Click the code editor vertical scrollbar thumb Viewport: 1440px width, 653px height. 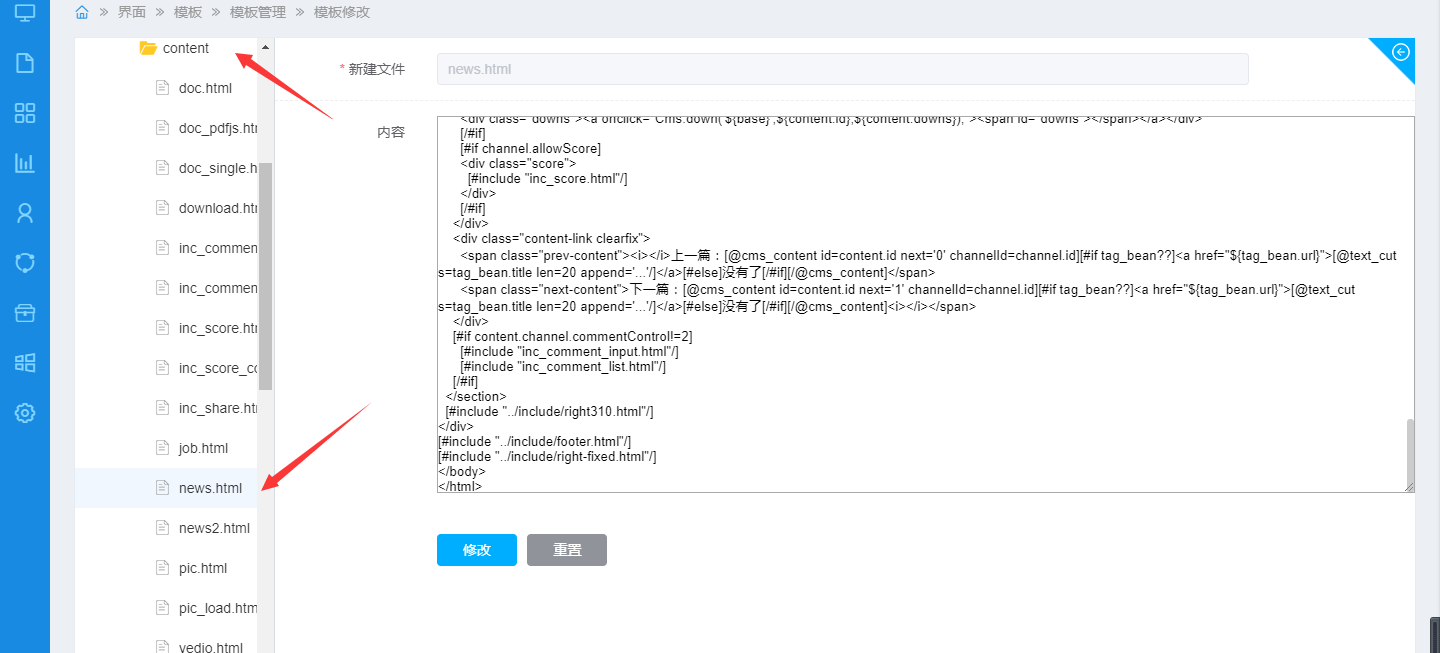pos(1410,452)
